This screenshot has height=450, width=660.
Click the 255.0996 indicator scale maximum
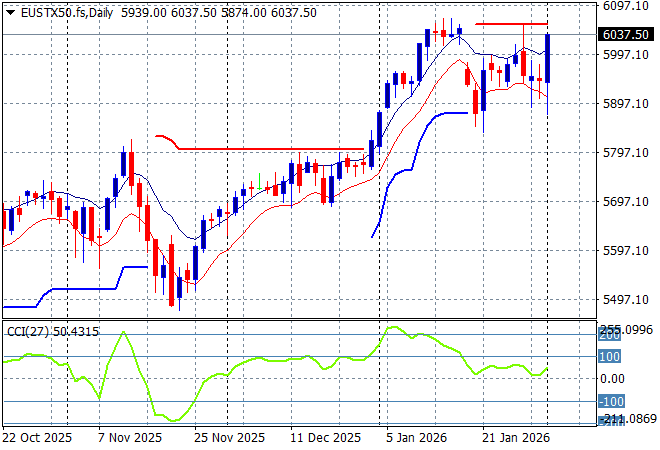click(626, 330)
